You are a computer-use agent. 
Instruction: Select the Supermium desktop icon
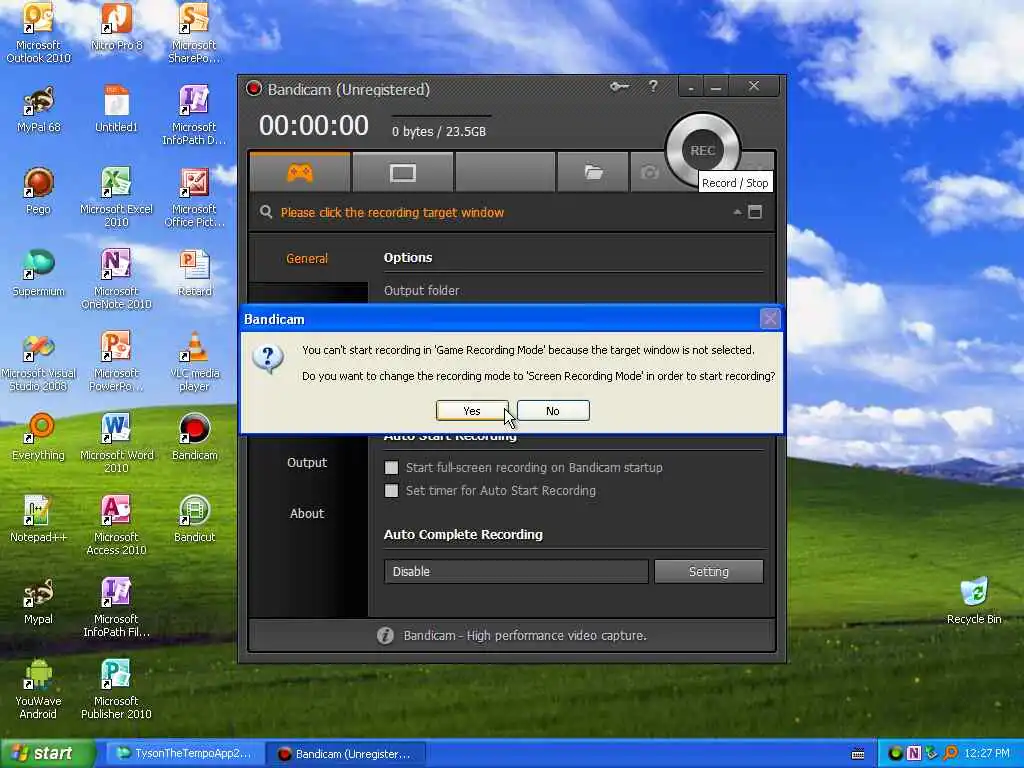[39, 273]
